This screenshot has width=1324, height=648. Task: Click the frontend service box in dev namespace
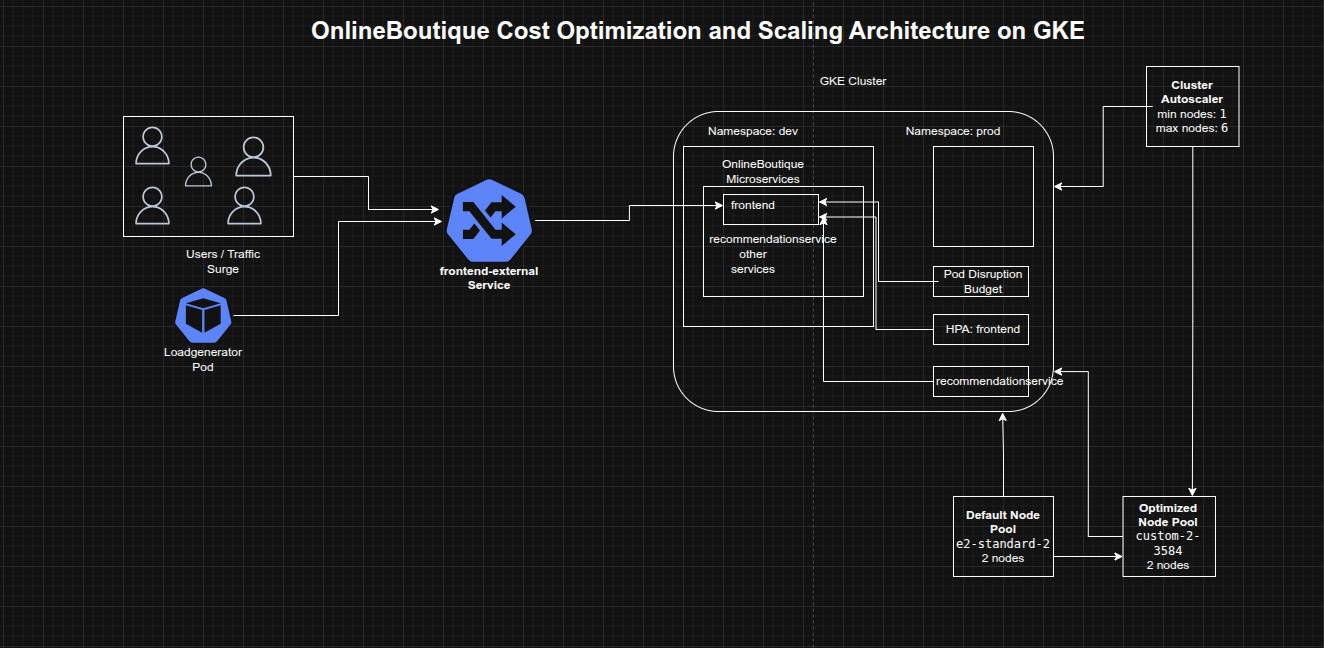tap(768, 206)
